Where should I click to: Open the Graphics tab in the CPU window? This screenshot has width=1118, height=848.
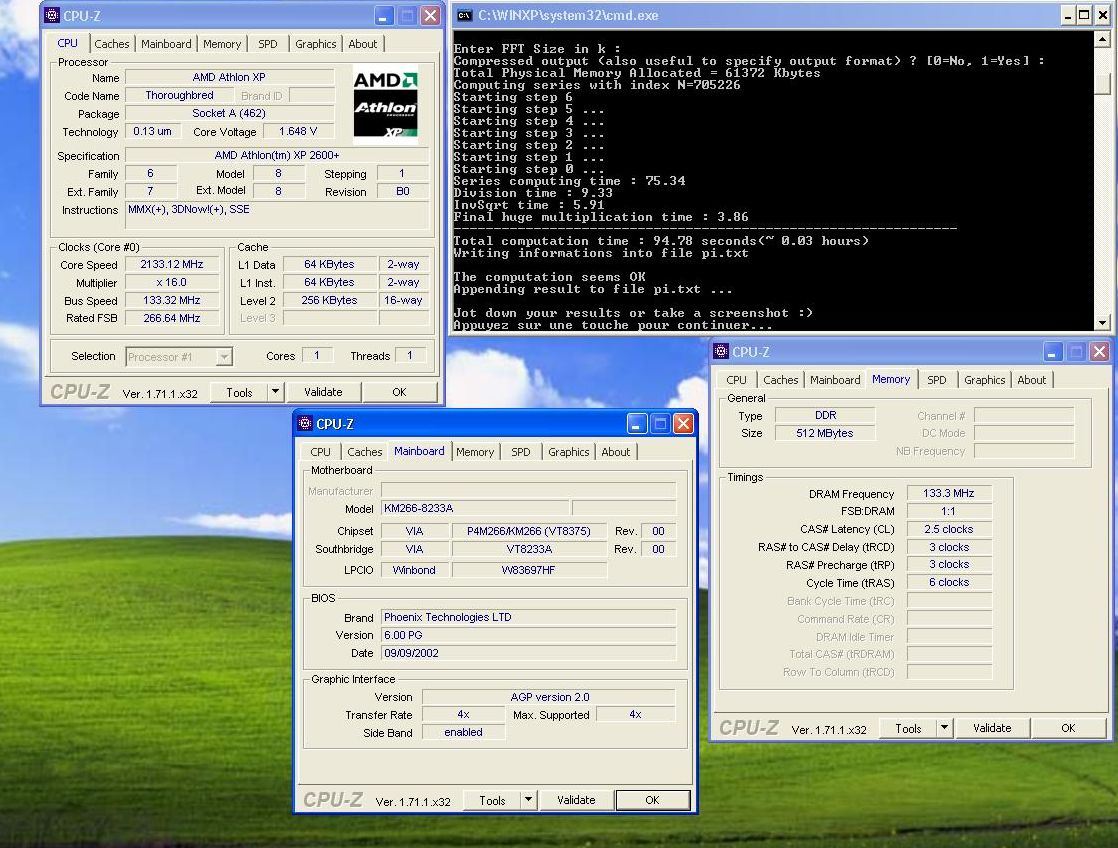tap(315, 44)
